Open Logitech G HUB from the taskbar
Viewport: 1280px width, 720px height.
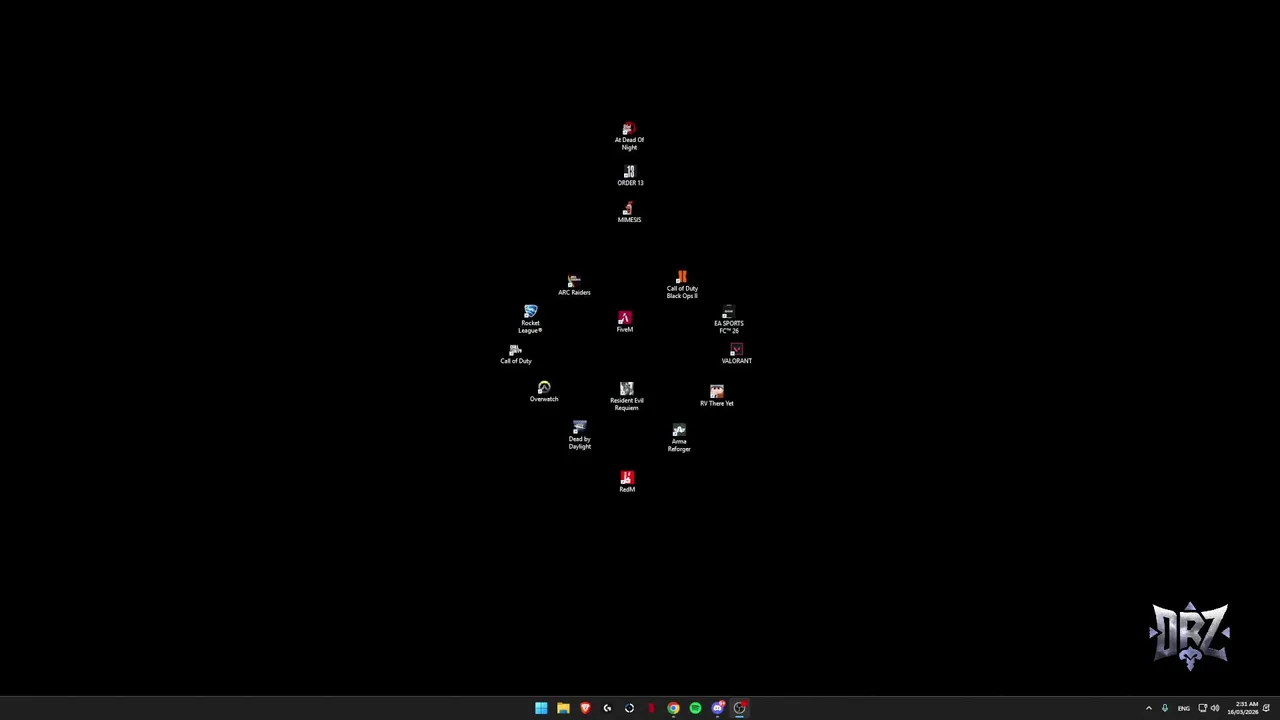coord(607,708)
